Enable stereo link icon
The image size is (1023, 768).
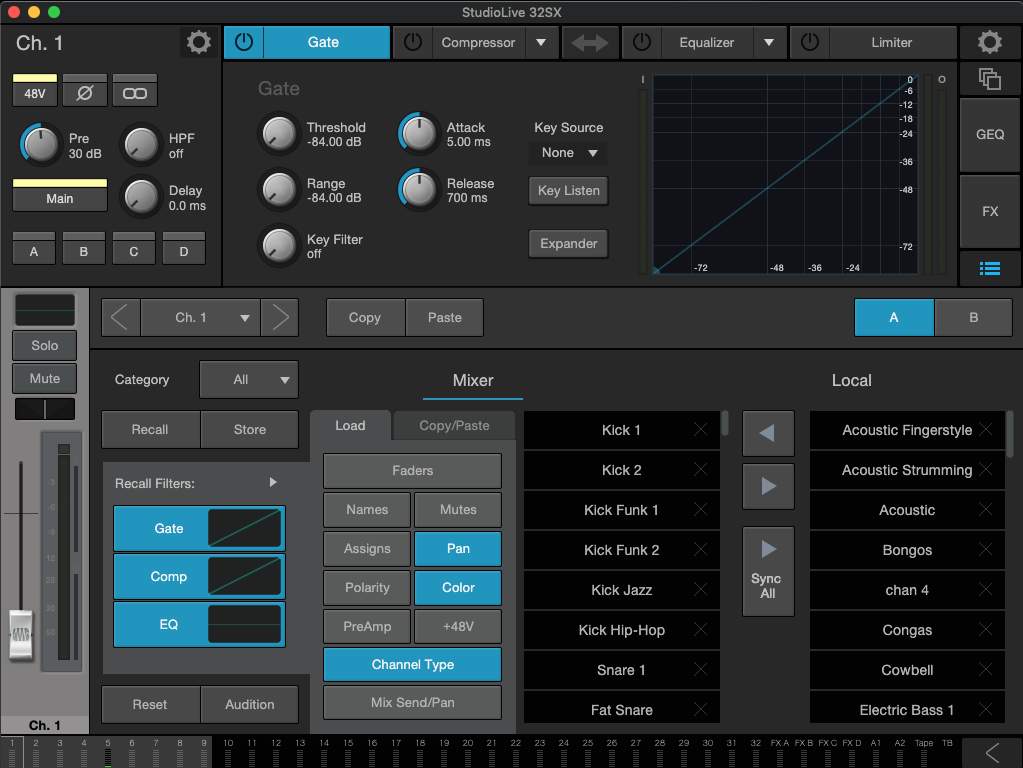[x=134, y=92]
